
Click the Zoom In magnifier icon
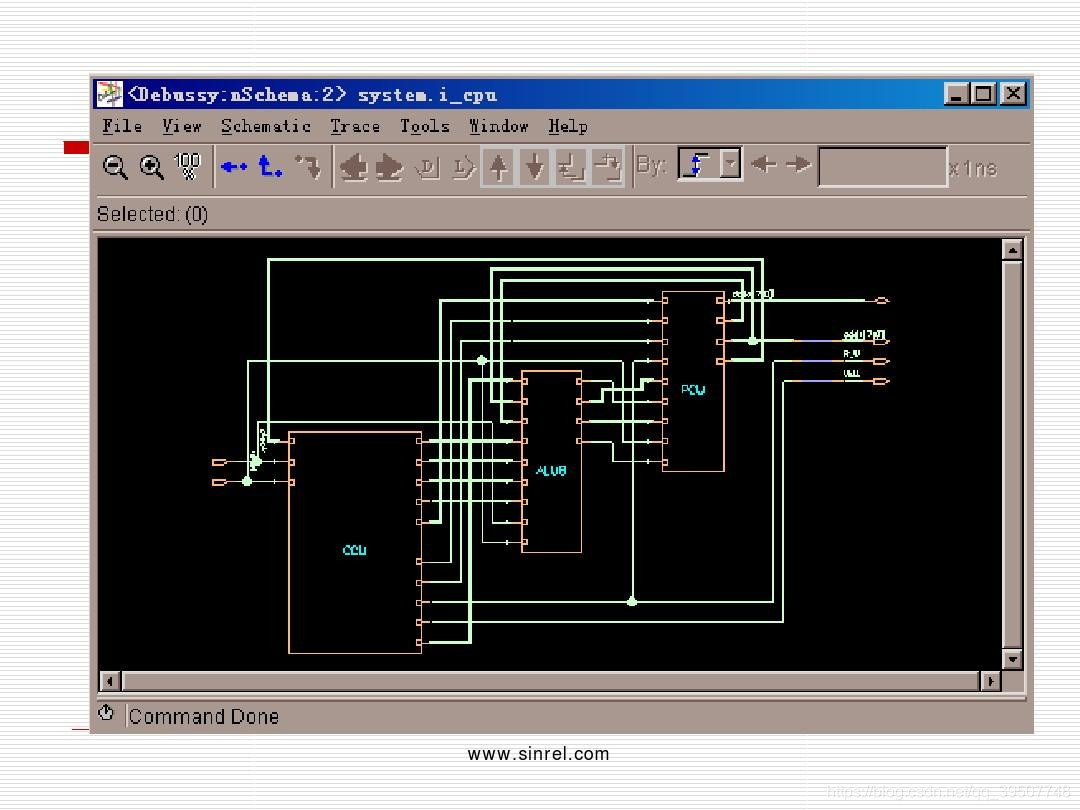tap(152, 167)
